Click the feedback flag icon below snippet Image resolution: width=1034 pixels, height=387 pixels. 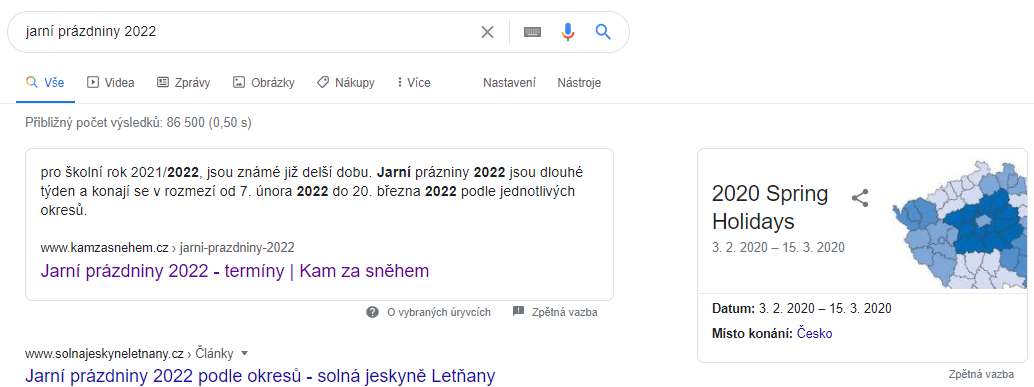pos(518,311)
